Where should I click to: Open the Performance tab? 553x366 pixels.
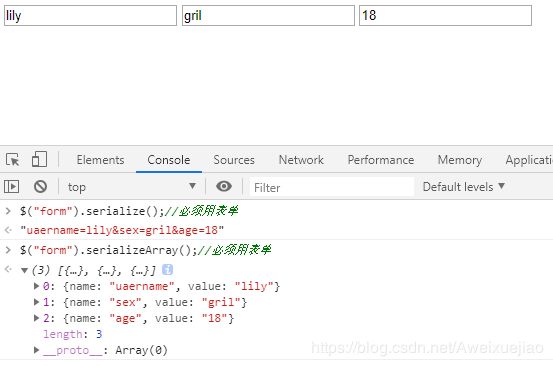pos(381,160)
